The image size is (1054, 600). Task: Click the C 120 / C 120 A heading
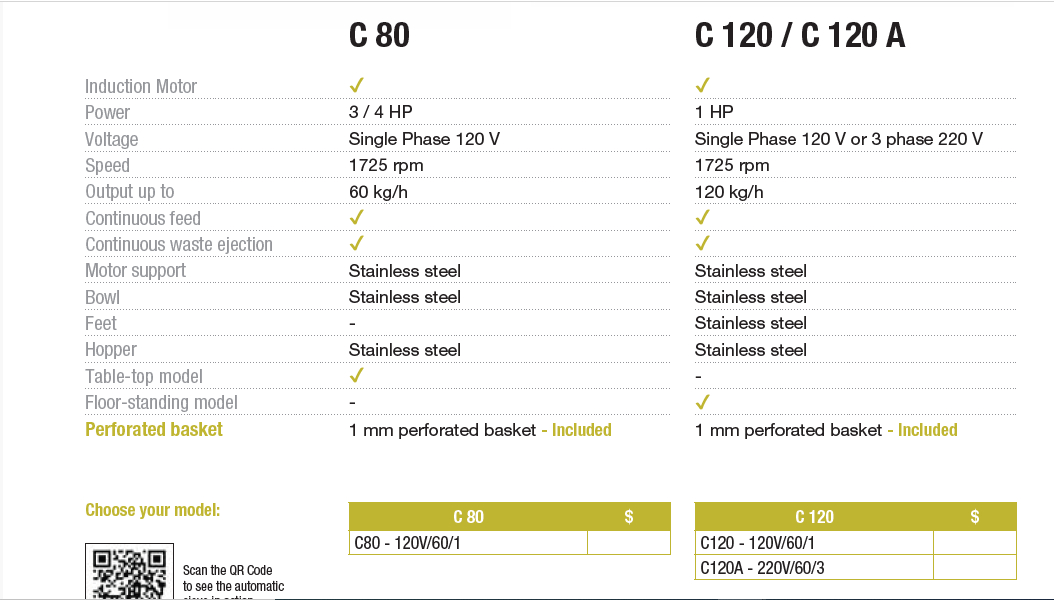click(800, 36)
